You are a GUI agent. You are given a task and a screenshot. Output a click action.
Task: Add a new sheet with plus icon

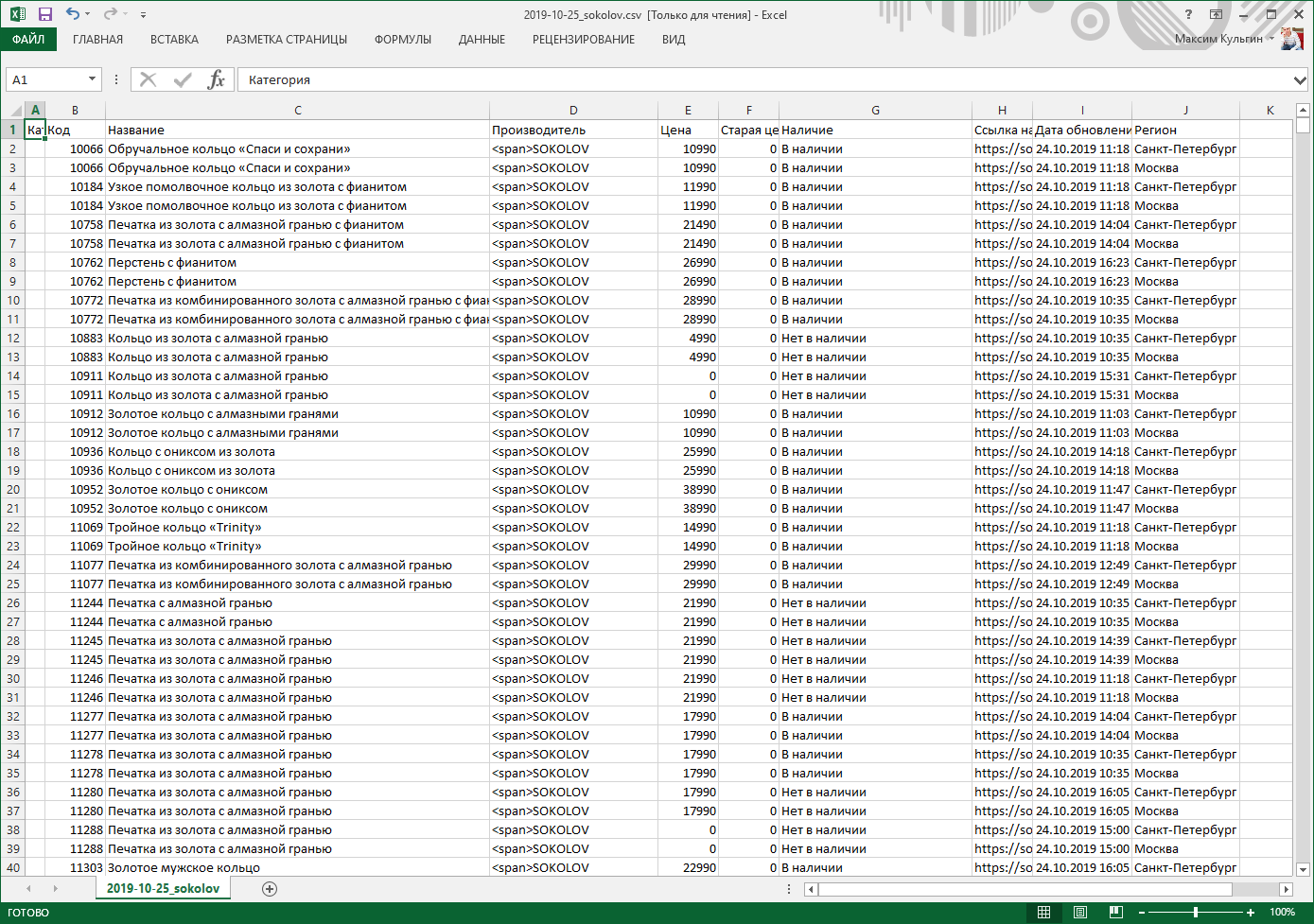(x=270, y=888)
